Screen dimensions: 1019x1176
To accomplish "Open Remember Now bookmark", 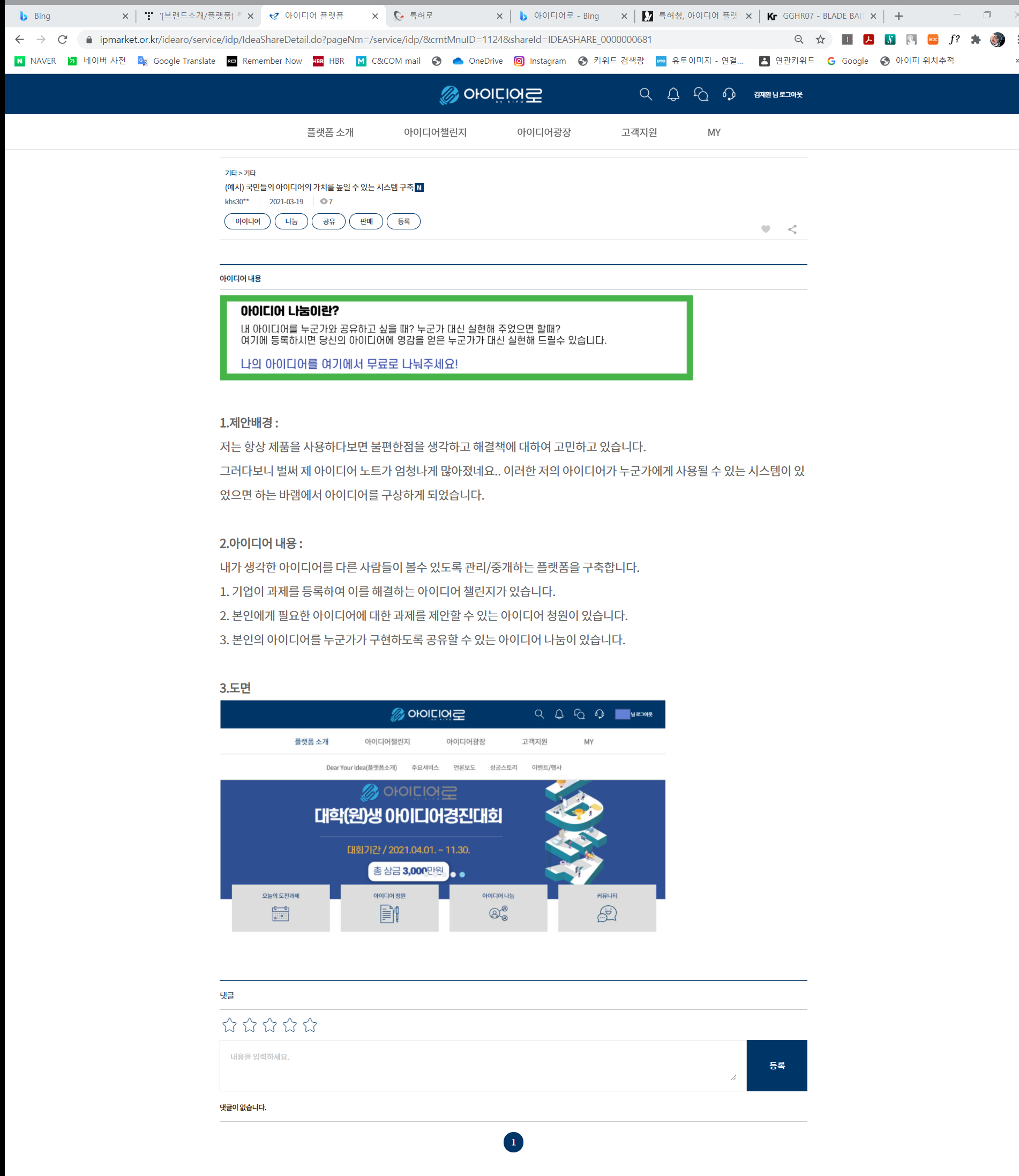I will [x=265, y=61].
